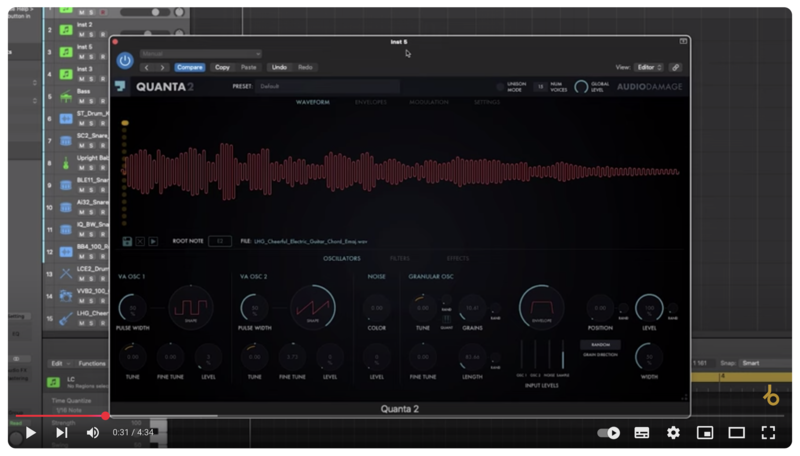Click the Random grain direction button

click(x=601, y=345)
